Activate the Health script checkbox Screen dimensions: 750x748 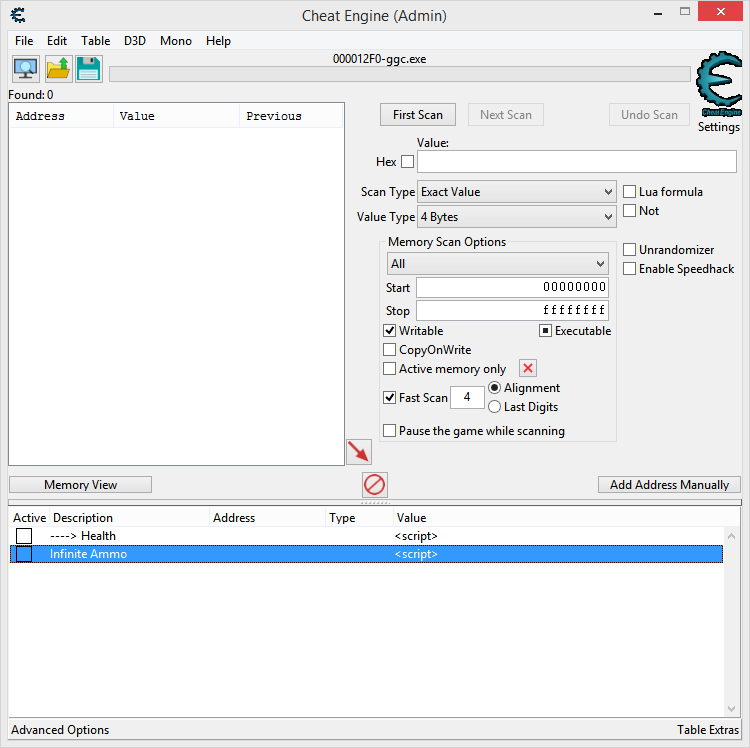(x=24, y=536)
